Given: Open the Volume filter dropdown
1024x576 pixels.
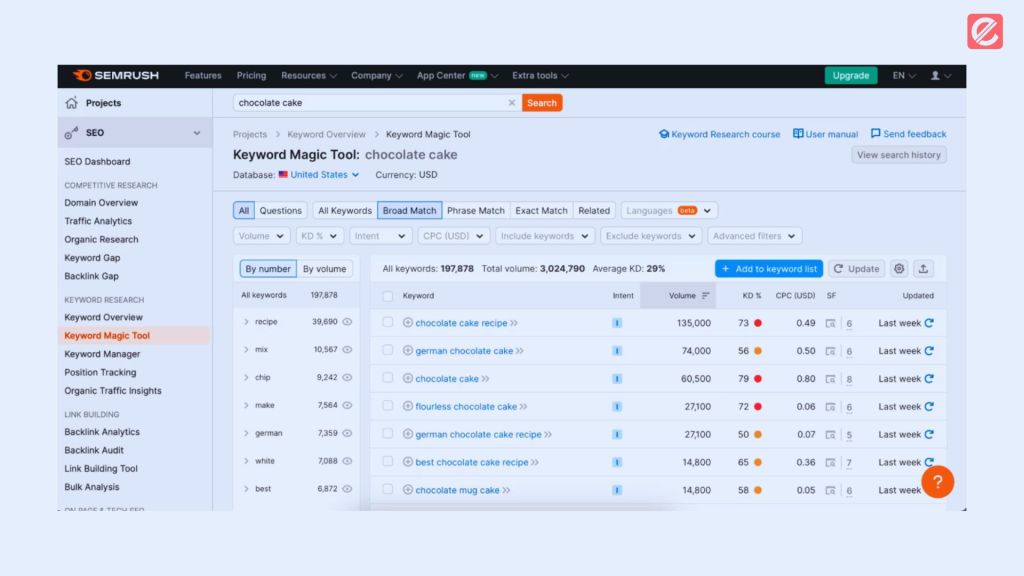Looking at the screenshot, I should 261,236.
